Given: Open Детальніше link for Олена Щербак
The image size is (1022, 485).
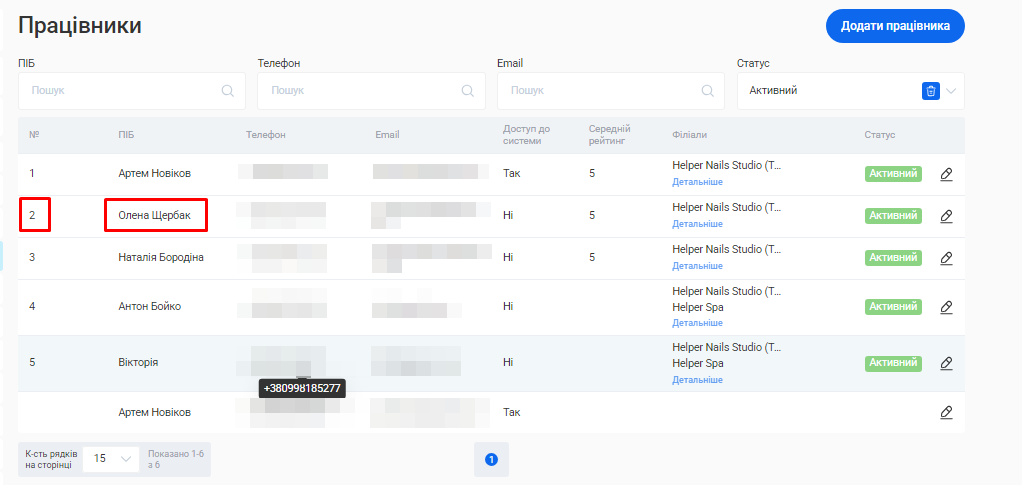Looking at the screenshot, I should (697, 224).
